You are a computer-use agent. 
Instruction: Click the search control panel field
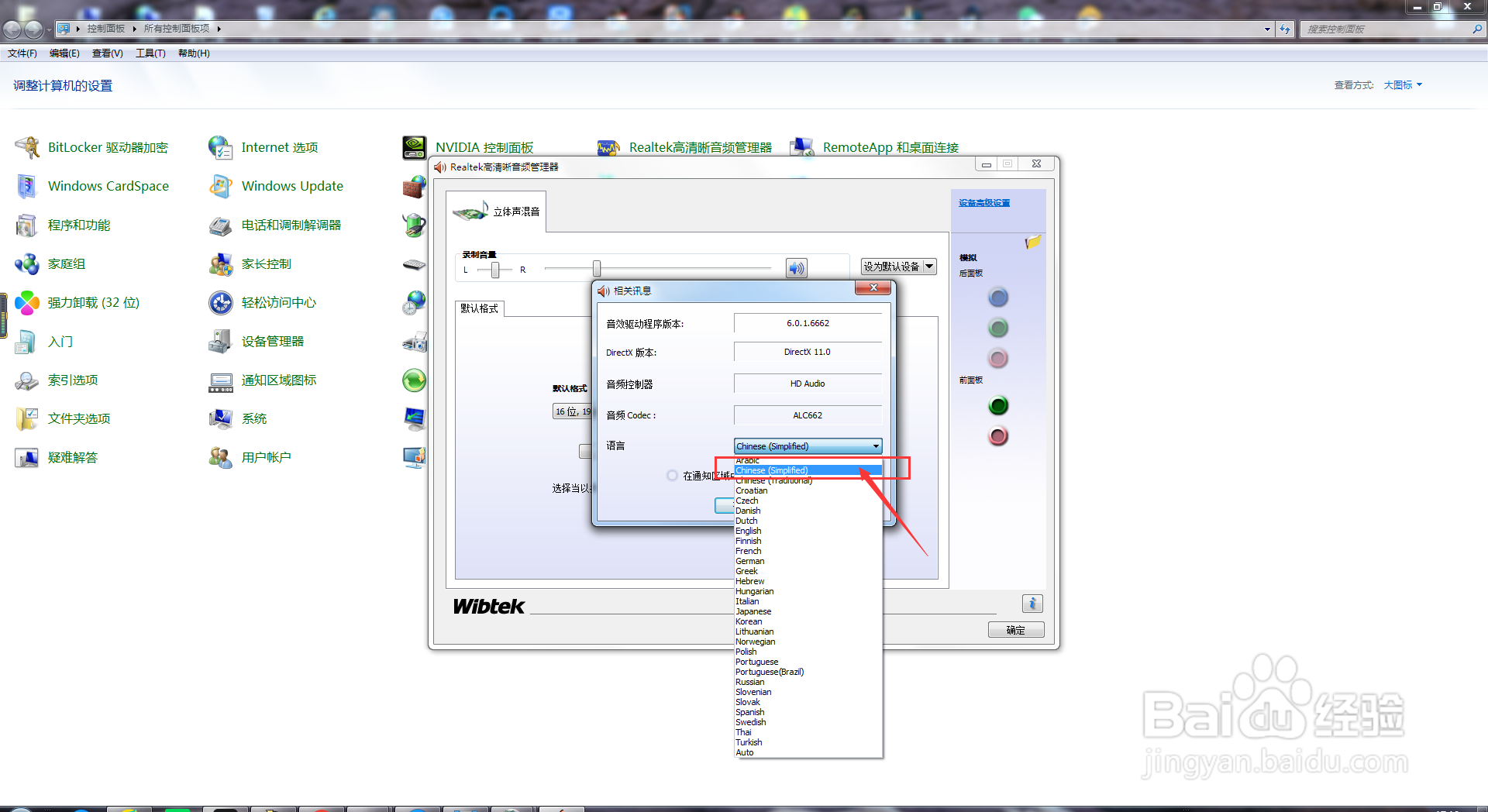pyautogui.click(x=1391, y=29)
